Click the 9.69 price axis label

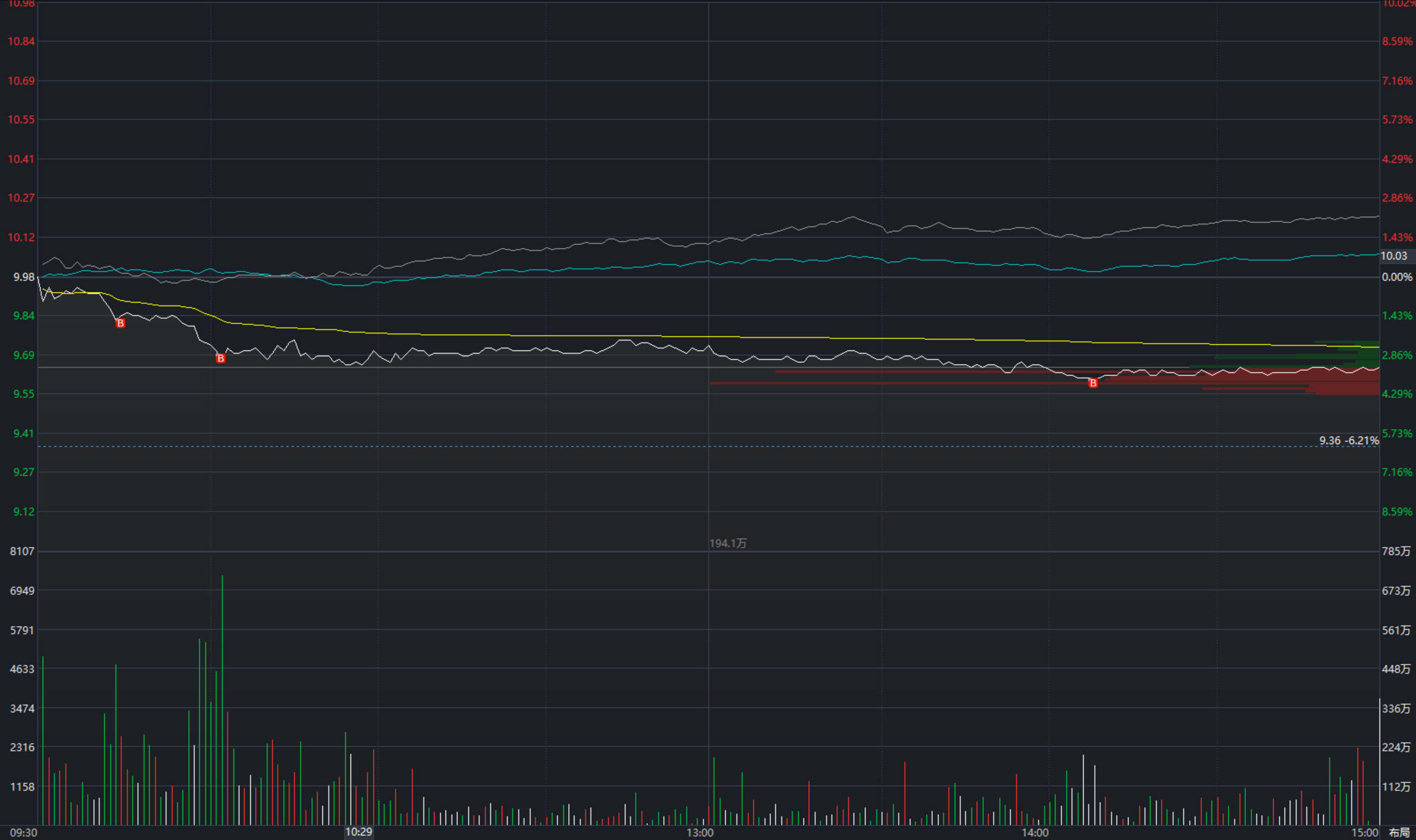pos(24,355)
